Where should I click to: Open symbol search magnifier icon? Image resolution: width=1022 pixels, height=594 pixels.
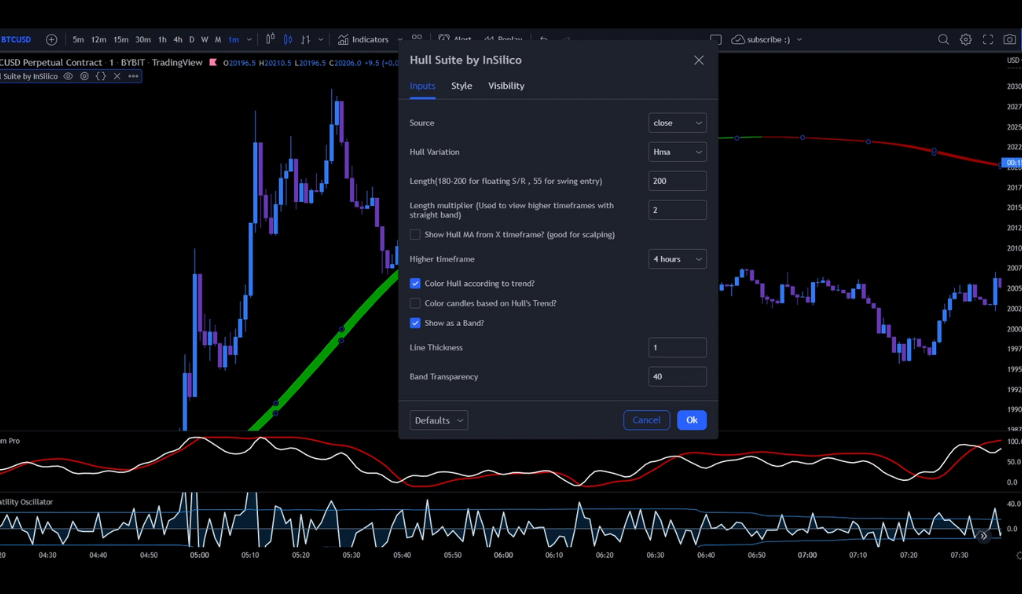tap(943, 40)
